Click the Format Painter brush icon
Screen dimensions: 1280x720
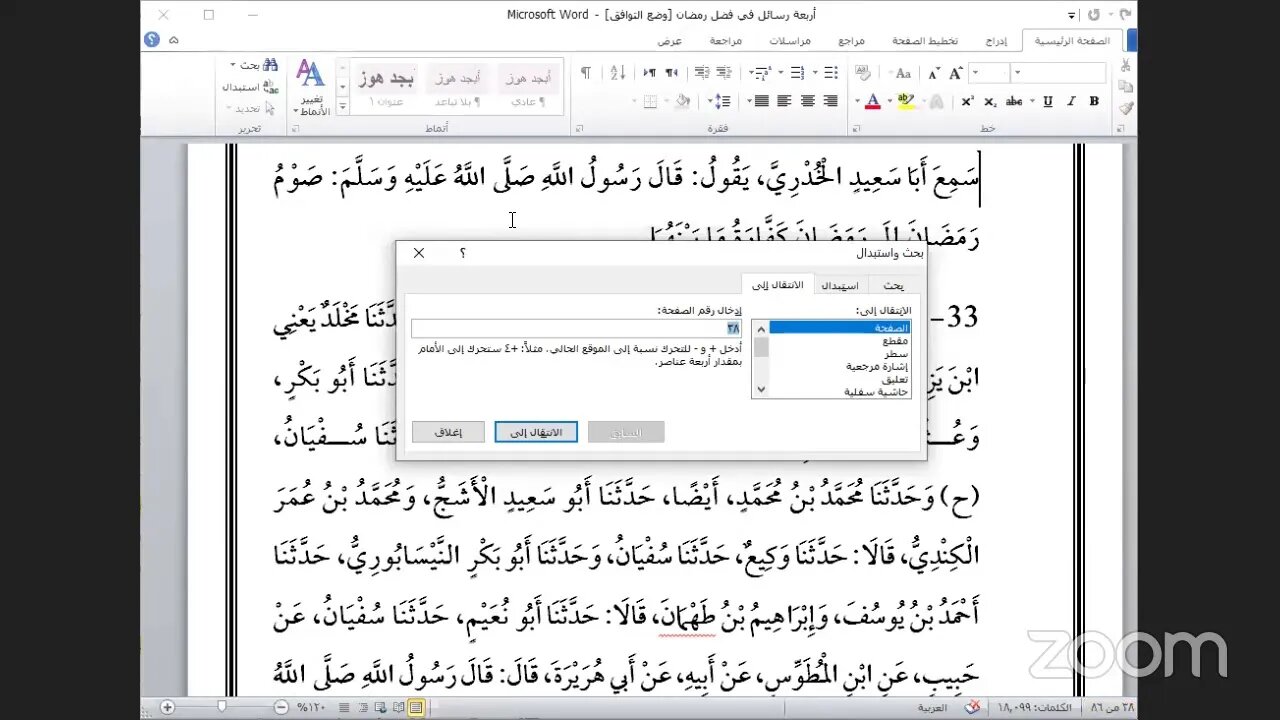[x=1126, y=108]
